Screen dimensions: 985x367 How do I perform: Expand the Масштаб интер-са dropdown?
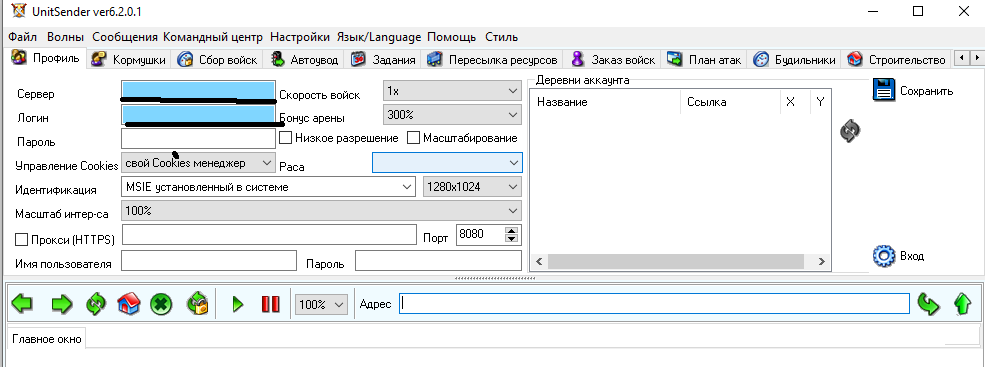pos(321,211)
